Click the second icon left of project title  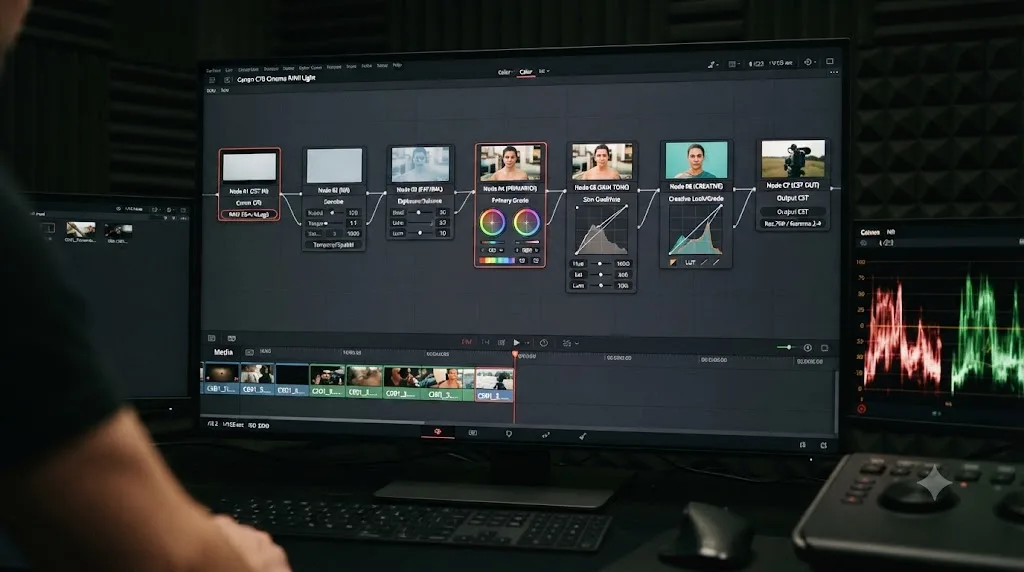click(227, 80)
